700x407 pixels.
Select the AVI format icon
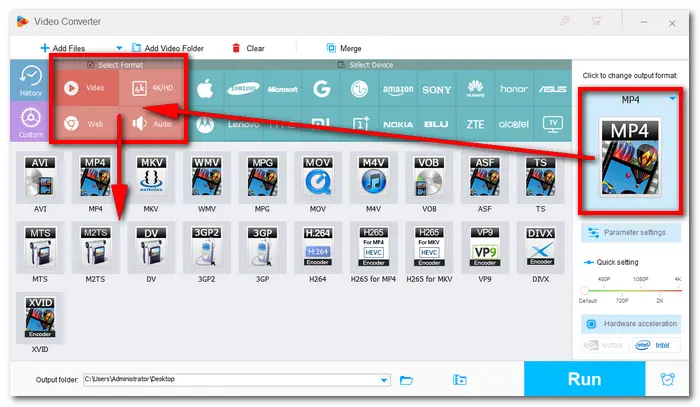(x=40, y=177)
